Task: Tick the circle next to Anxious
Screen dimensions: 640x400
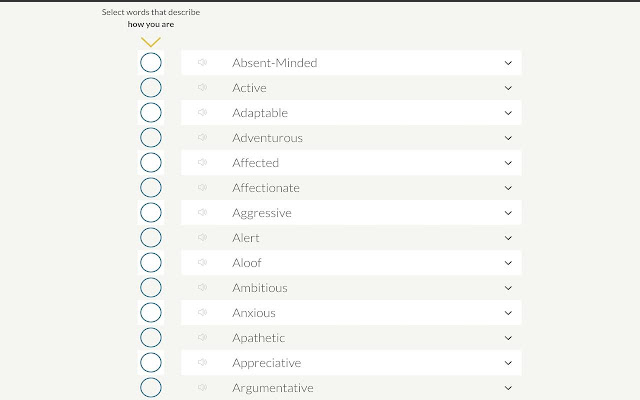Action: (x=151, y=313)
